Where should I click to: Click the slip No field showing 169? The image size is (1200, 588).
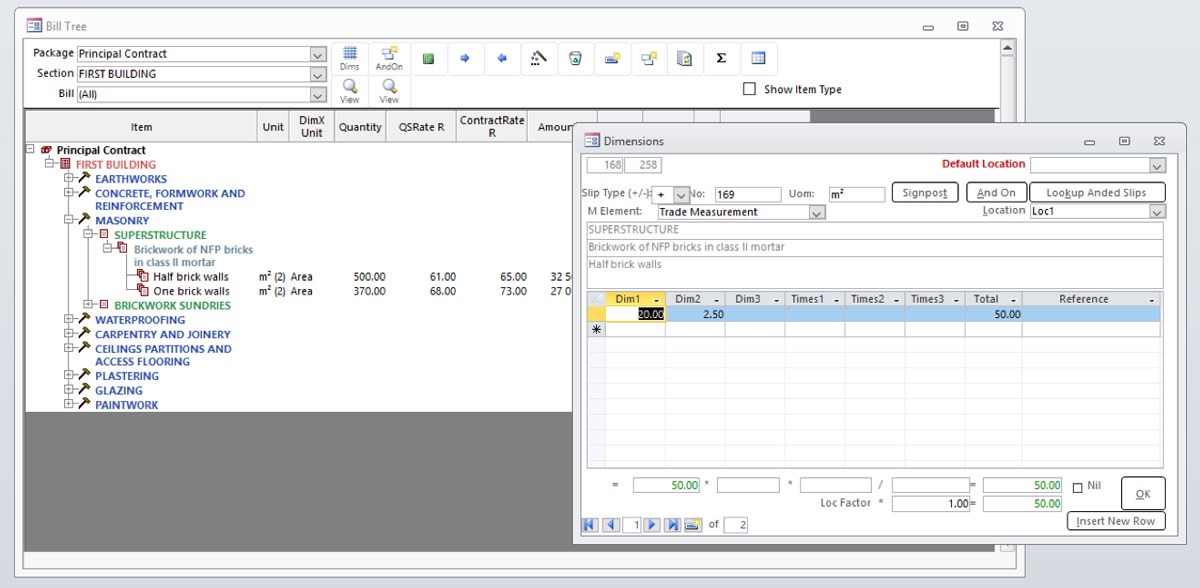pos(747,195)
